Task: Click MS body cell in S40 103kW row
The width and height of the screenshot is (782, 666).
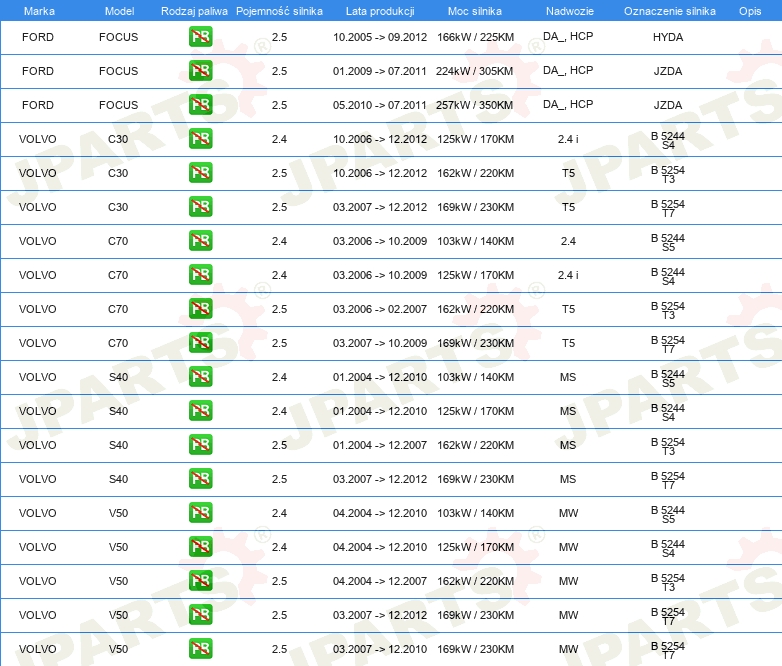Action: tap(568, 377)
